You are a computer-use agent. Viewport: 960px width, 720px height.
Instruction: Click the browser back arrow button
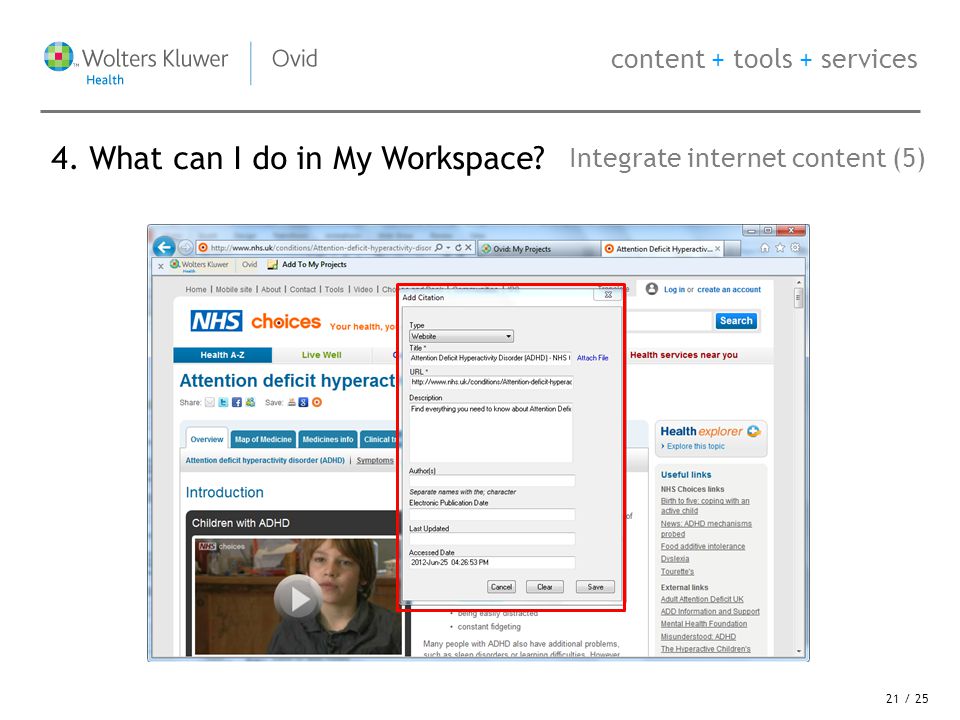[164, 247]
